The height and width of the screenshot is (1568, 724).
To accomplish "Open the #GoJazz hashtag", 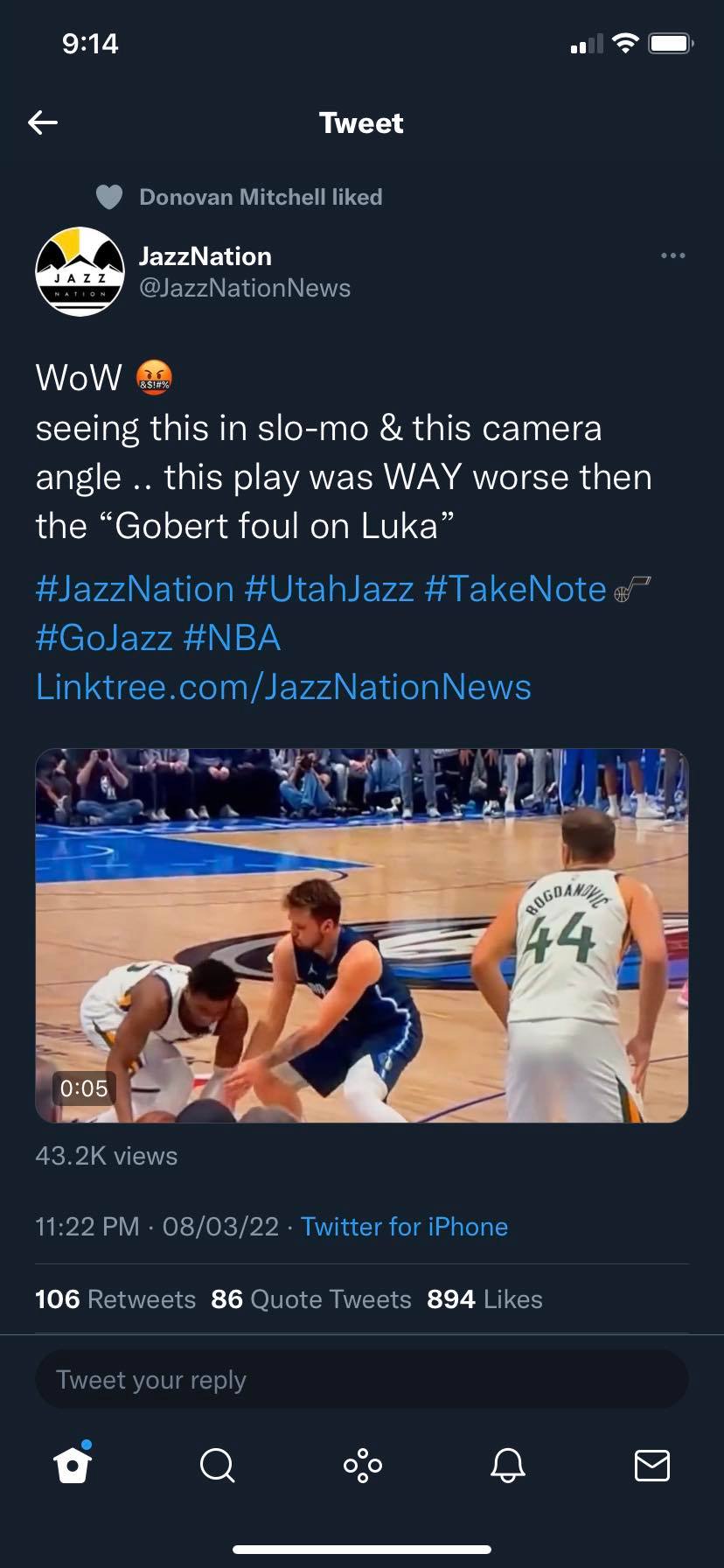I will 104,638.
